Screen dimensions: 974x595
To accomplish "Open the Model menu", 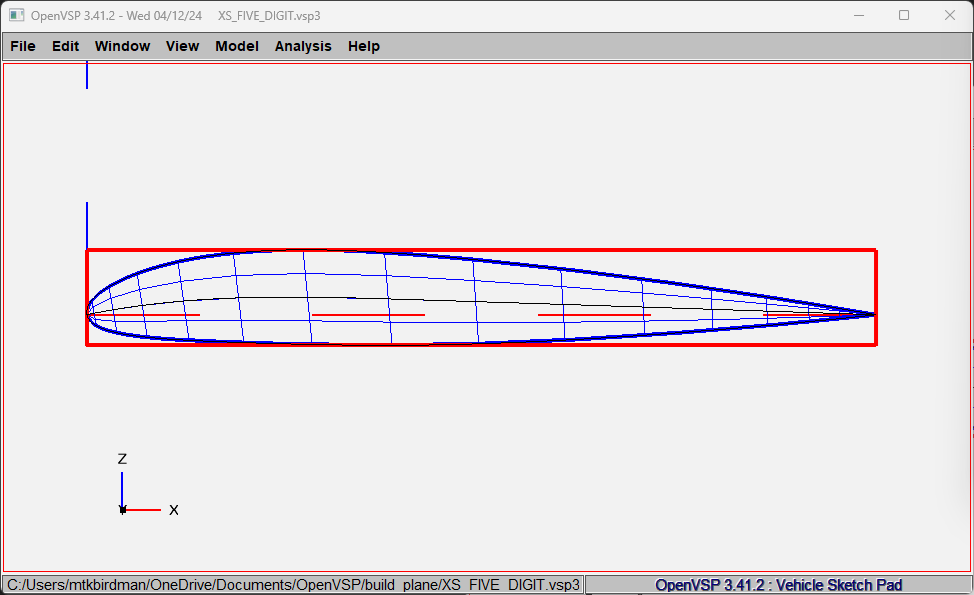I will pyautogui.click(x=237, y=46).
